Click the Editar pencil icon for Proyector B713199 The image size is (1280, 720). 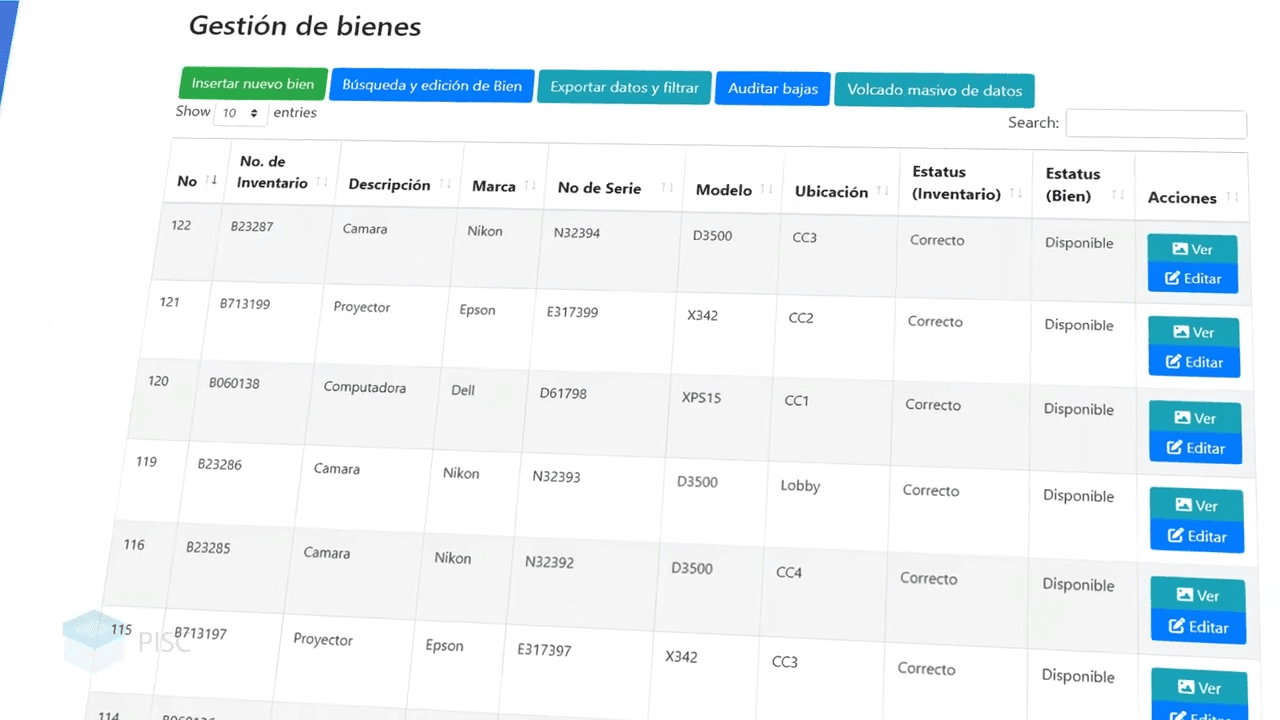[1173, 362]
